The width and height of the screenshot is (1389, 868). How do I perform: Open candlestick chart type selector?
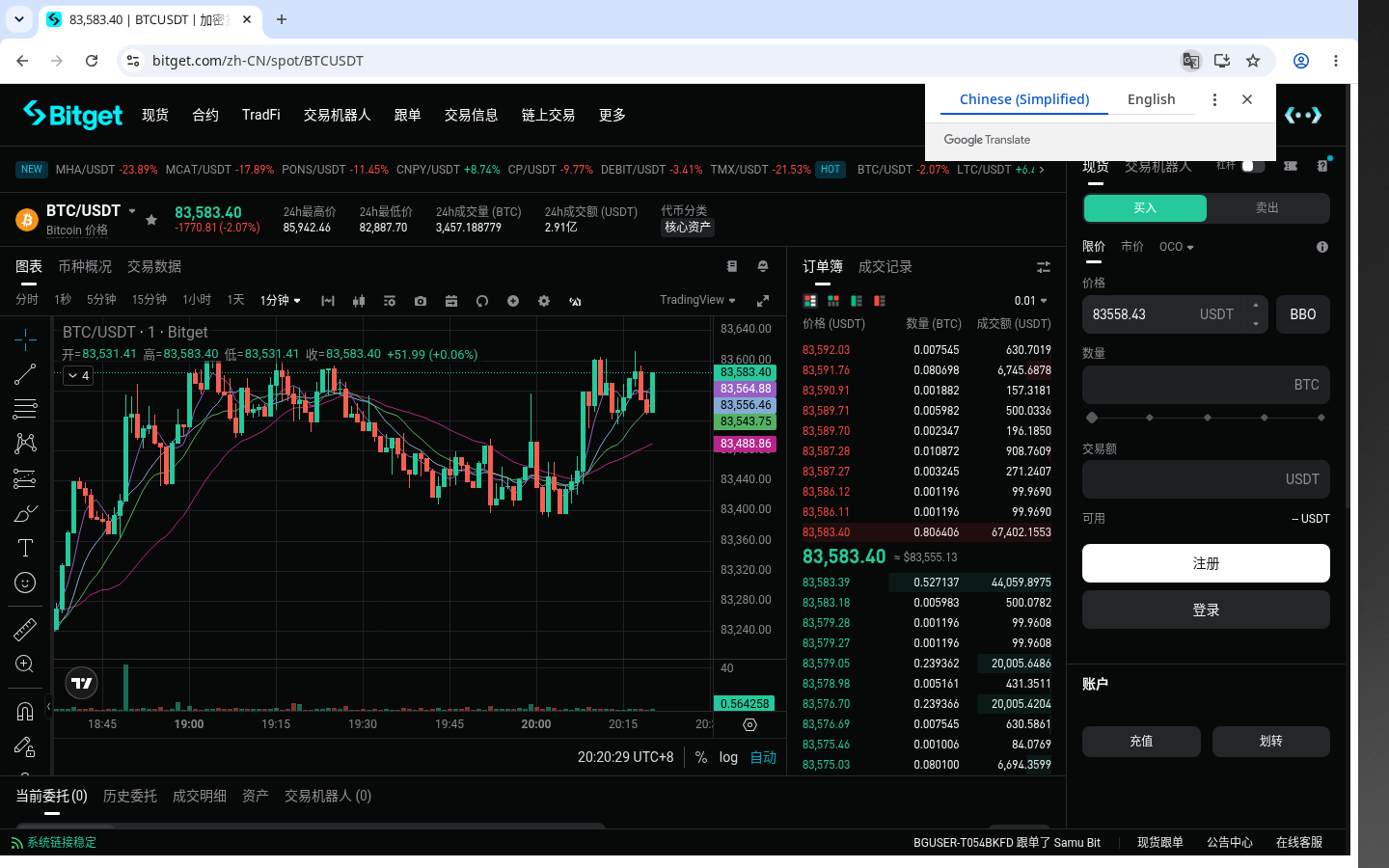[359, 301]
